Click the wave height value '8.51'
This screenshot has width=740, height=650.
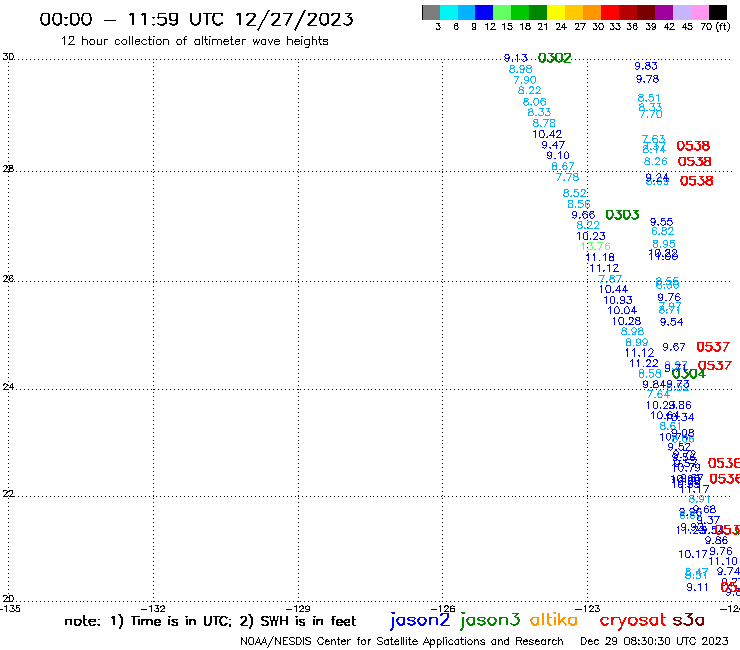coord(649,98)
